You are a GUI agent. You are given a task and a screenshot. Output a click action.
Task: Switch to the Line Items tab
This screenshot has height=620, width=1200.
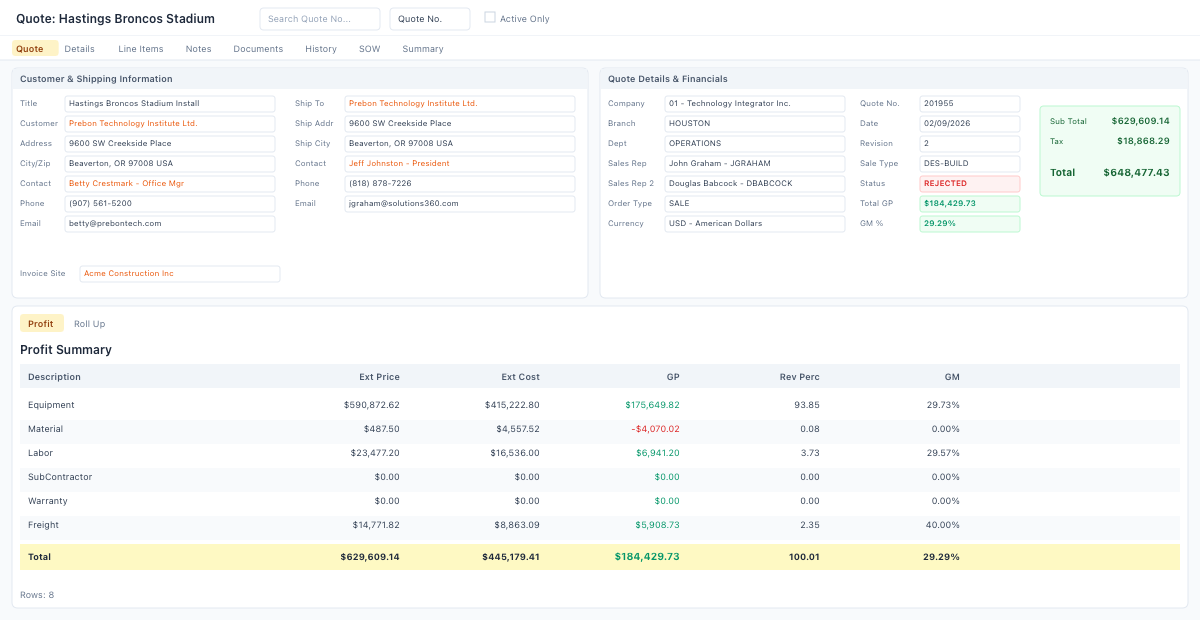[x=140, y=49]
